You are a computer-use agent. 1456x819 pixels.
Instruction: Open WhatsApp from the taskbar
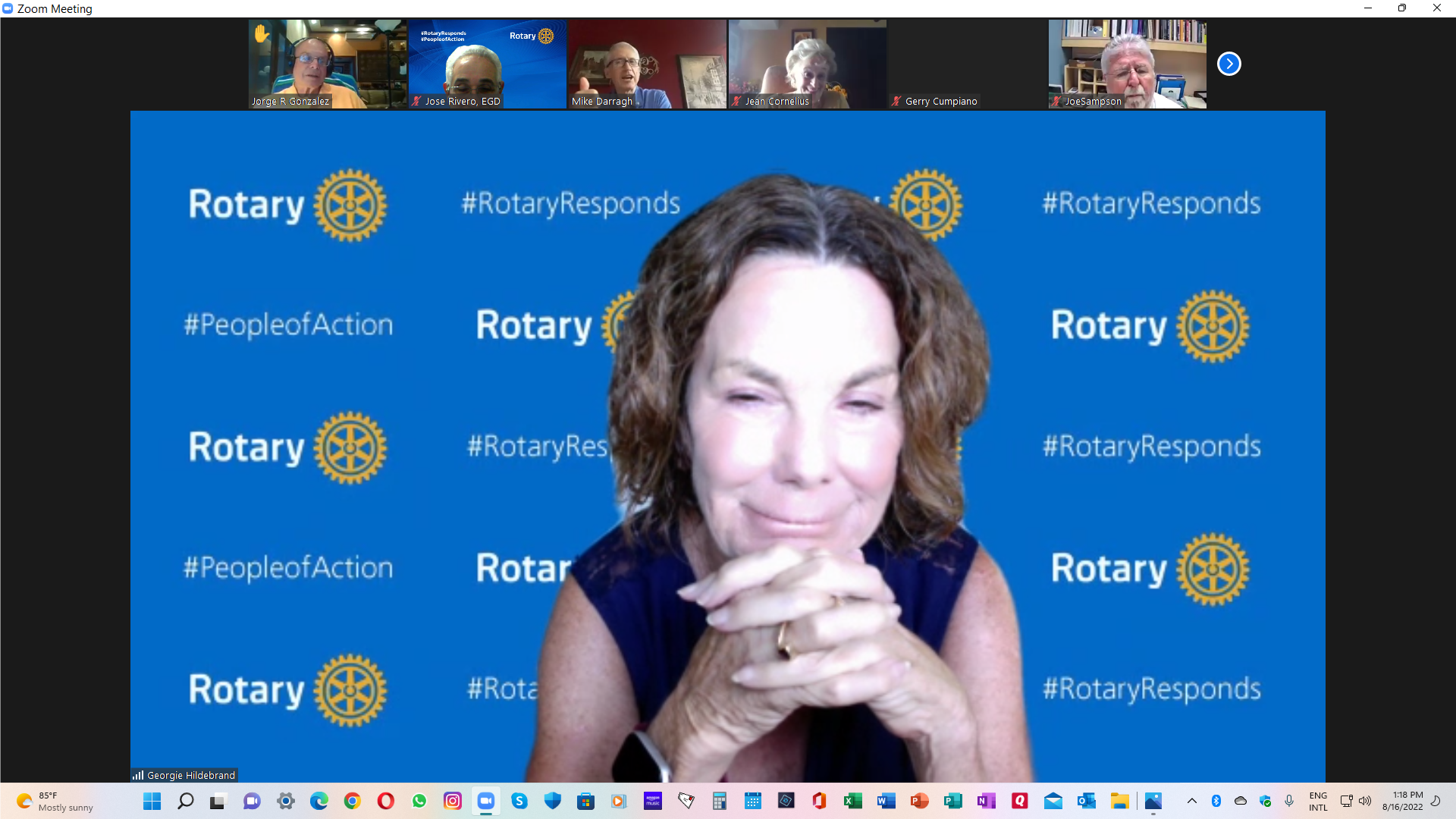coord(419,801)
